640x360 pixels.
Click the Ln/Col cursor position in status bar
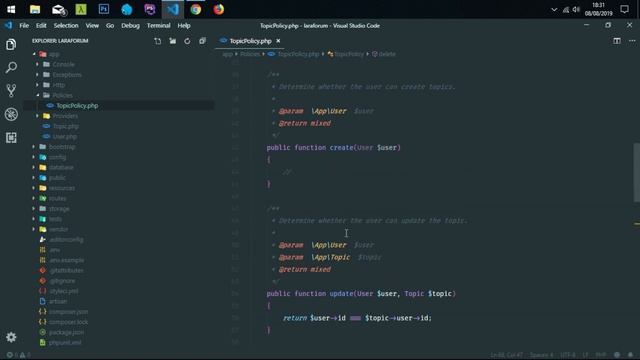click(x=506, y=355)
